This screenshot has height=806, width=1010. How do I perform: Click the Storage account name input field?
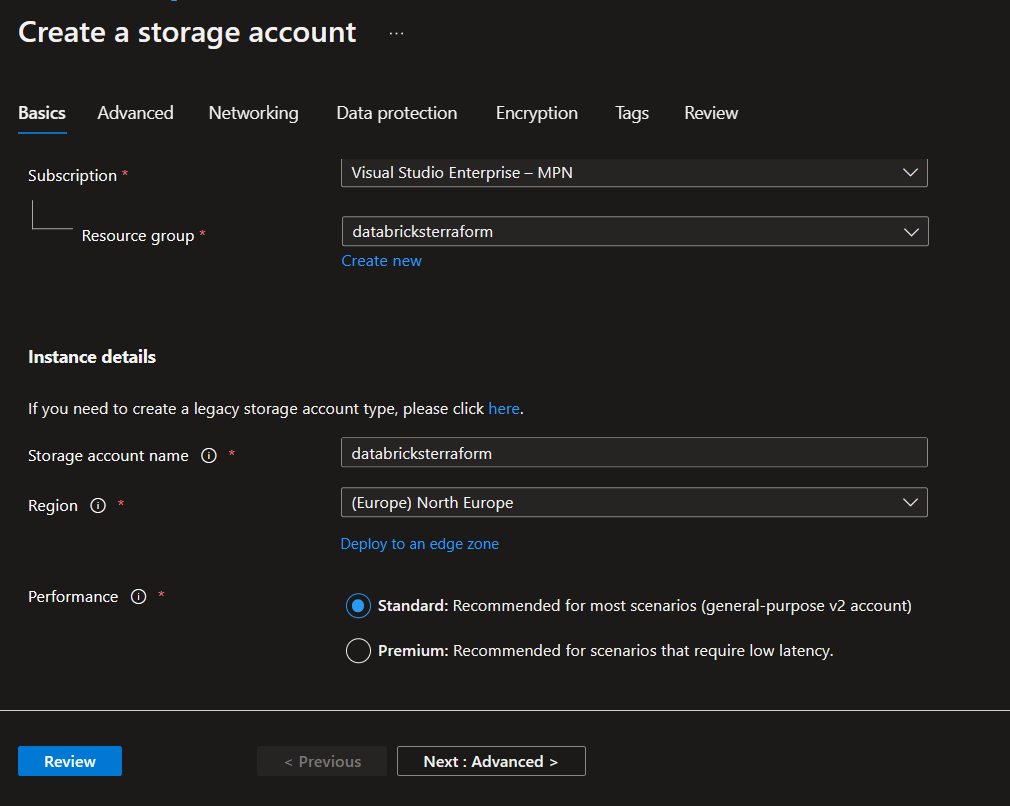click(634, 453)
